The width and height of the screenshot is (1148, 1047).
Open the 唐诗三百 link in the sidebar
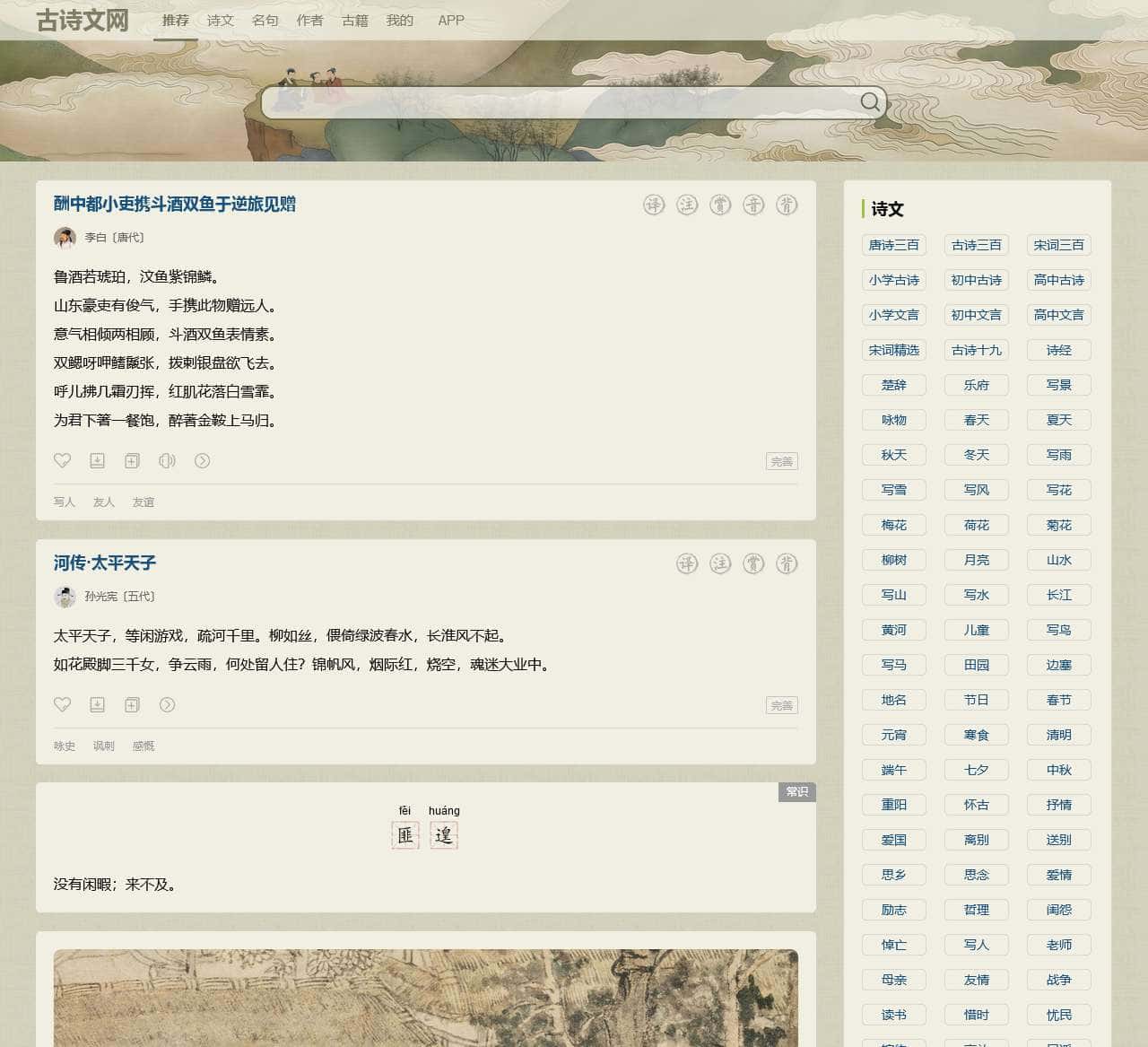coord(893,245)
